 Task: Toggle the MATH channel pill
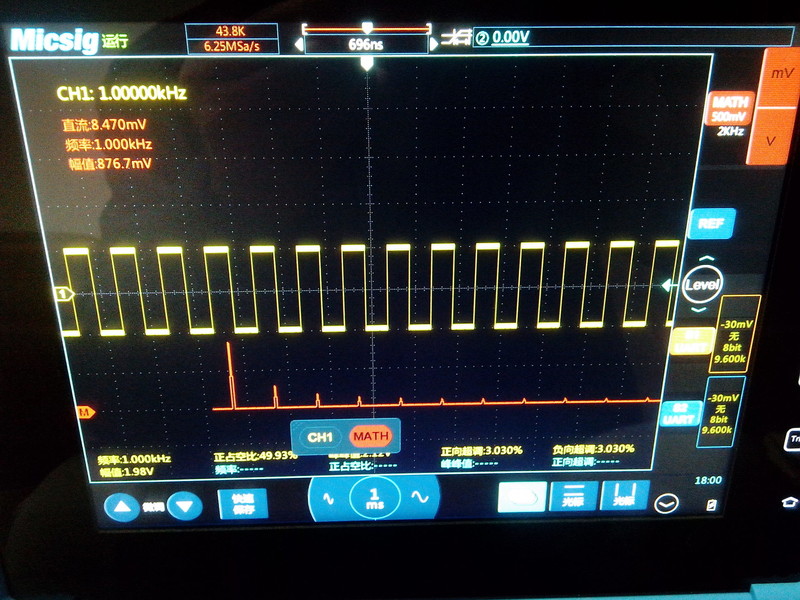372,437
